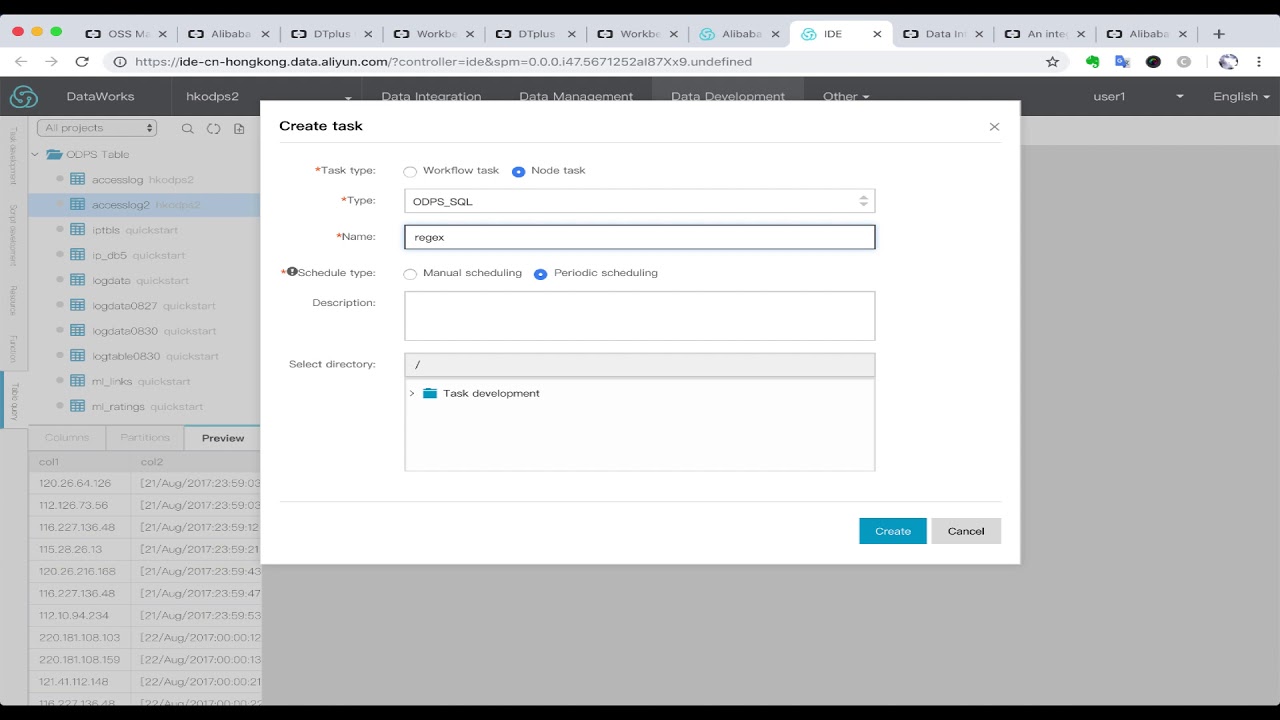Expand the Task development directory node

pos(412,393)
